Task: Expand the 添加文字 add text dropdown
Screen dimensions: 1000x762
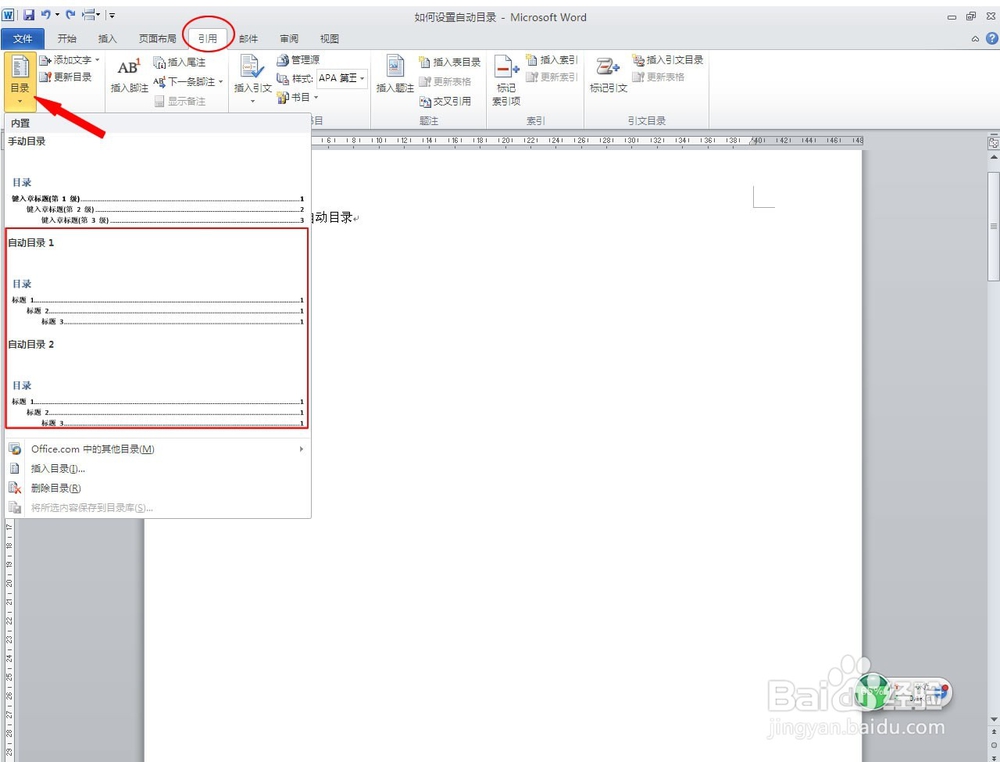Action: tap(97, 60)
